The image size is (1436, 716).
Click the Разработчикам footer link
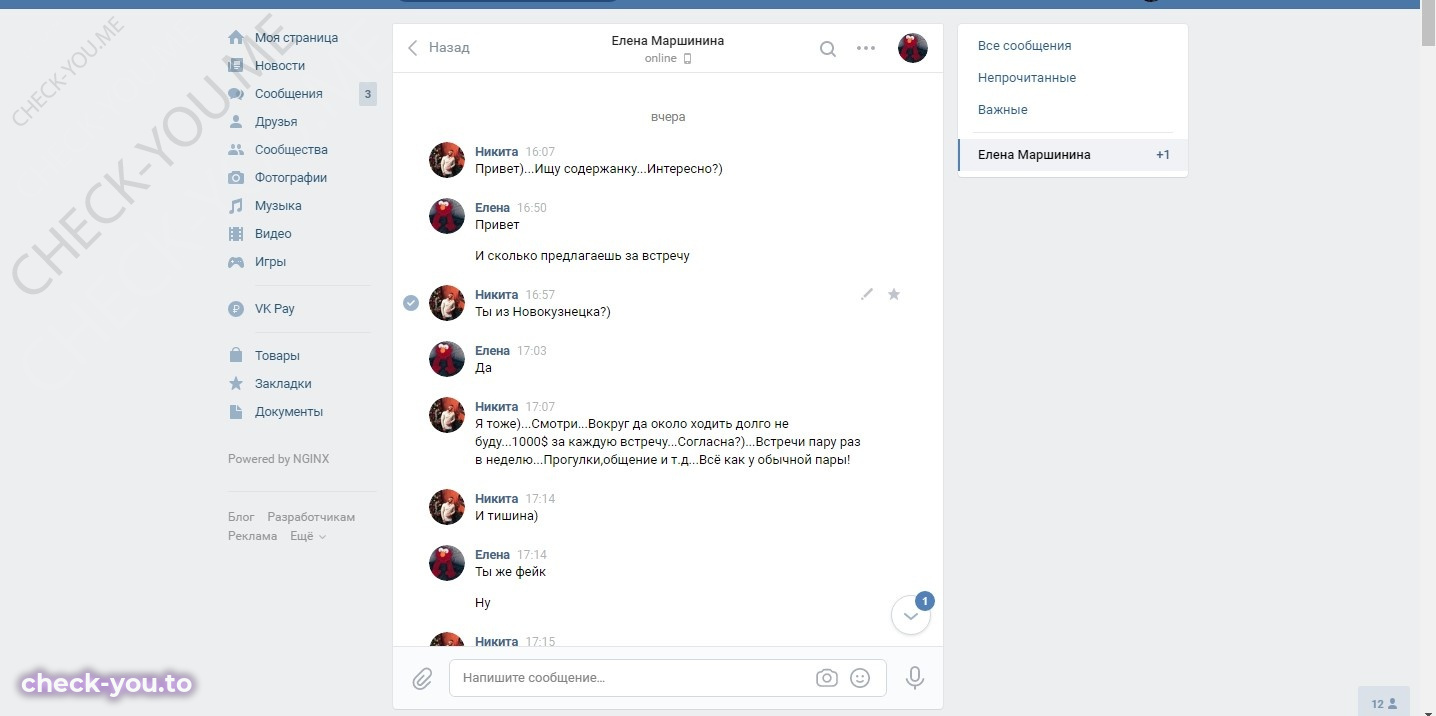pyautogui.click(x=311, y=517)
